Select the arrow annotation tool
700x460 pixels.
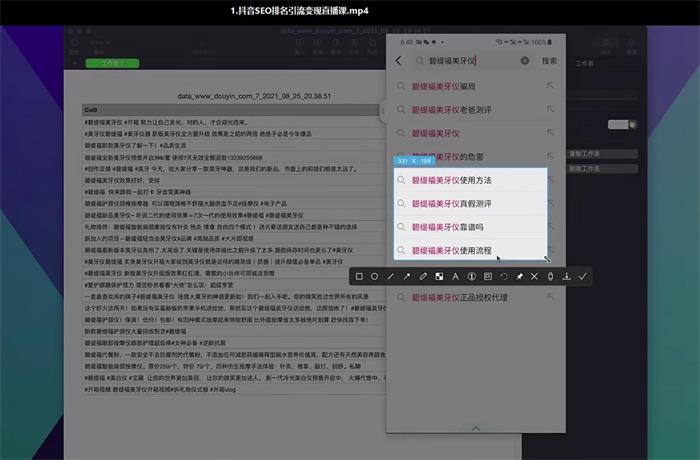407,276
